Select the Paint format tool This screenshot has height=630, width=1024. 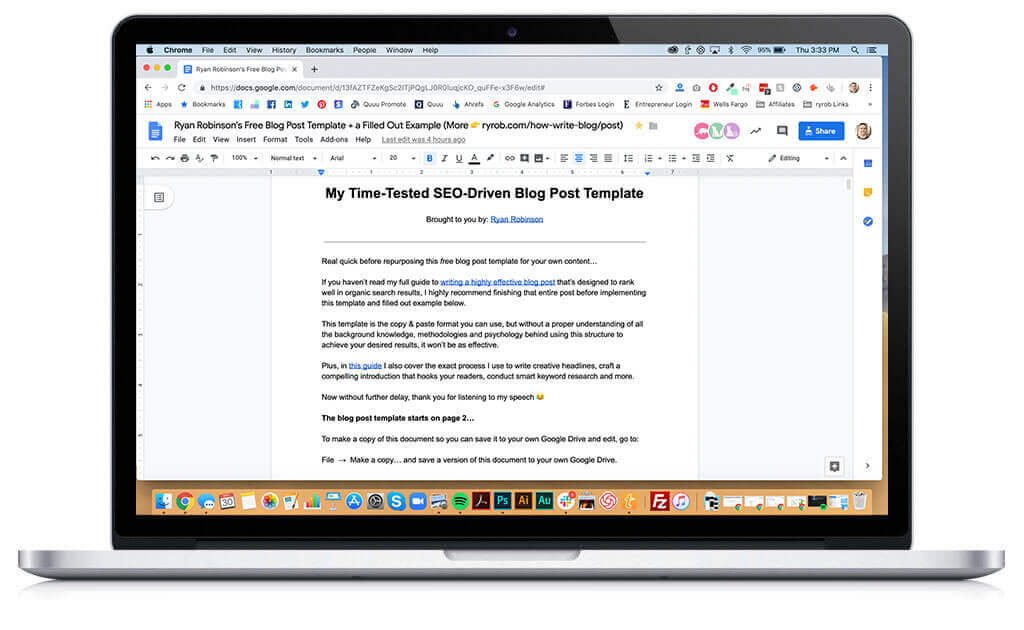214,158
